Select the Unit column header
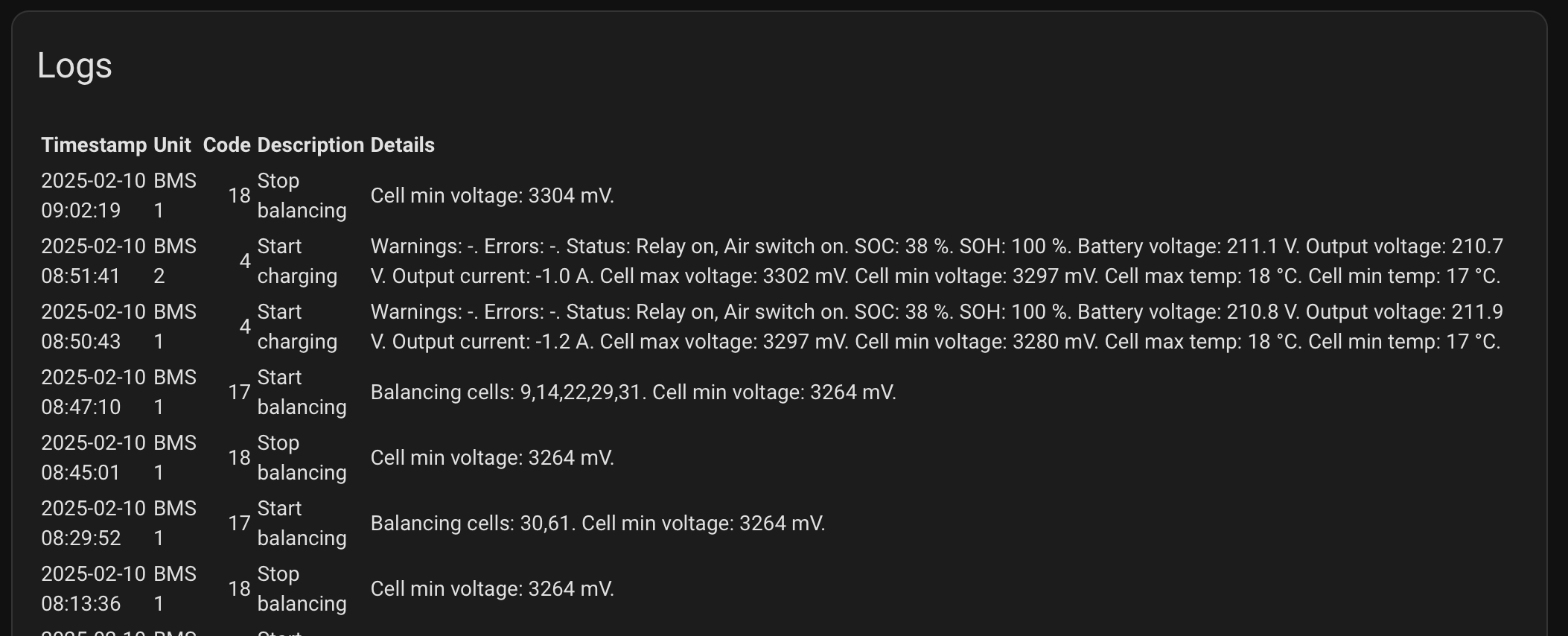Image resolution: width=1568 pixels, height=636 pixels. pyautogui.click(x=172, y=144)
